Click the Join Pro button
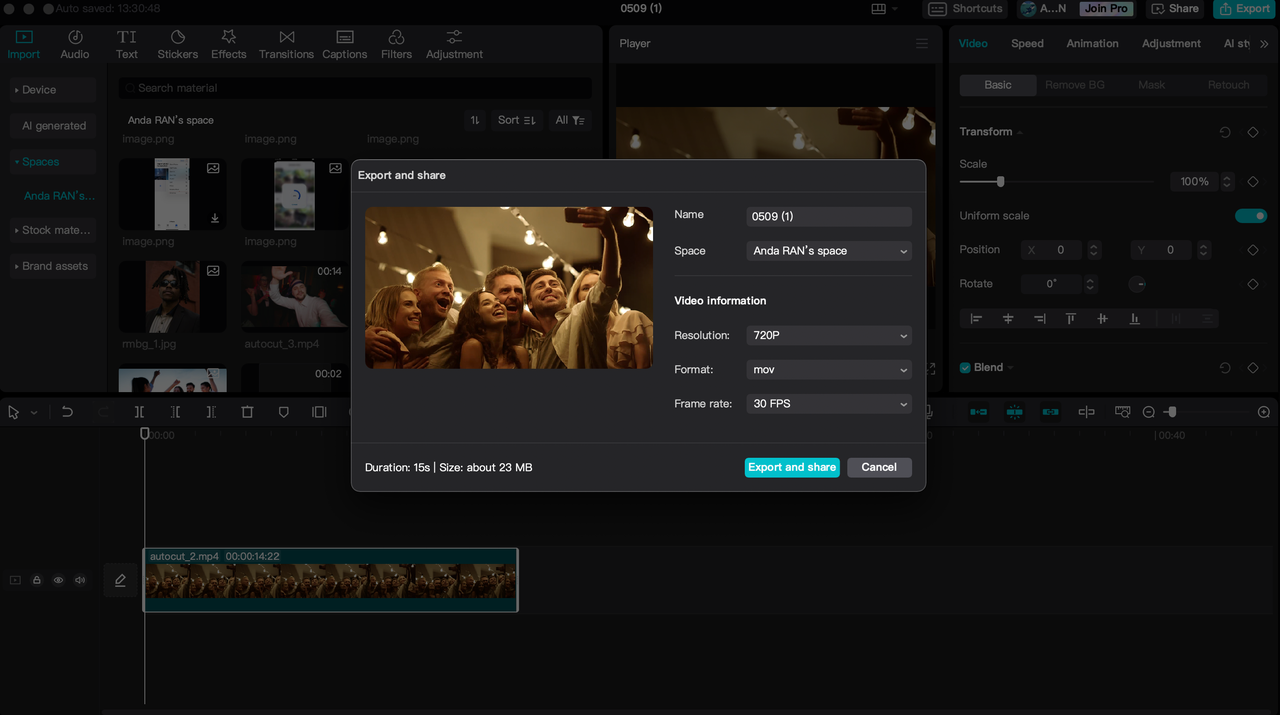The height and width of the screenshot is (715, 1280). click(x=1106, y=9)
